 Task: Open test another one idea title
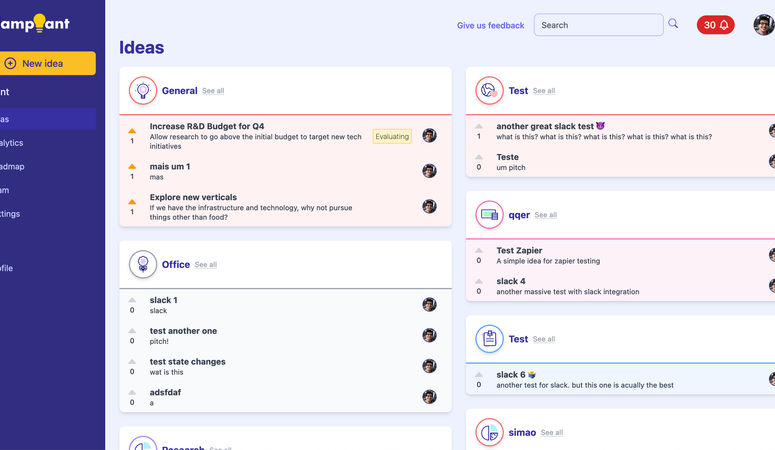click(x=183, y=331)
